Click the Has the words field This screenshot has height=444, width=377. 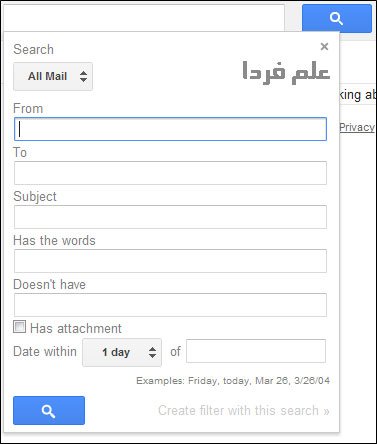click(x=170, y=261)
